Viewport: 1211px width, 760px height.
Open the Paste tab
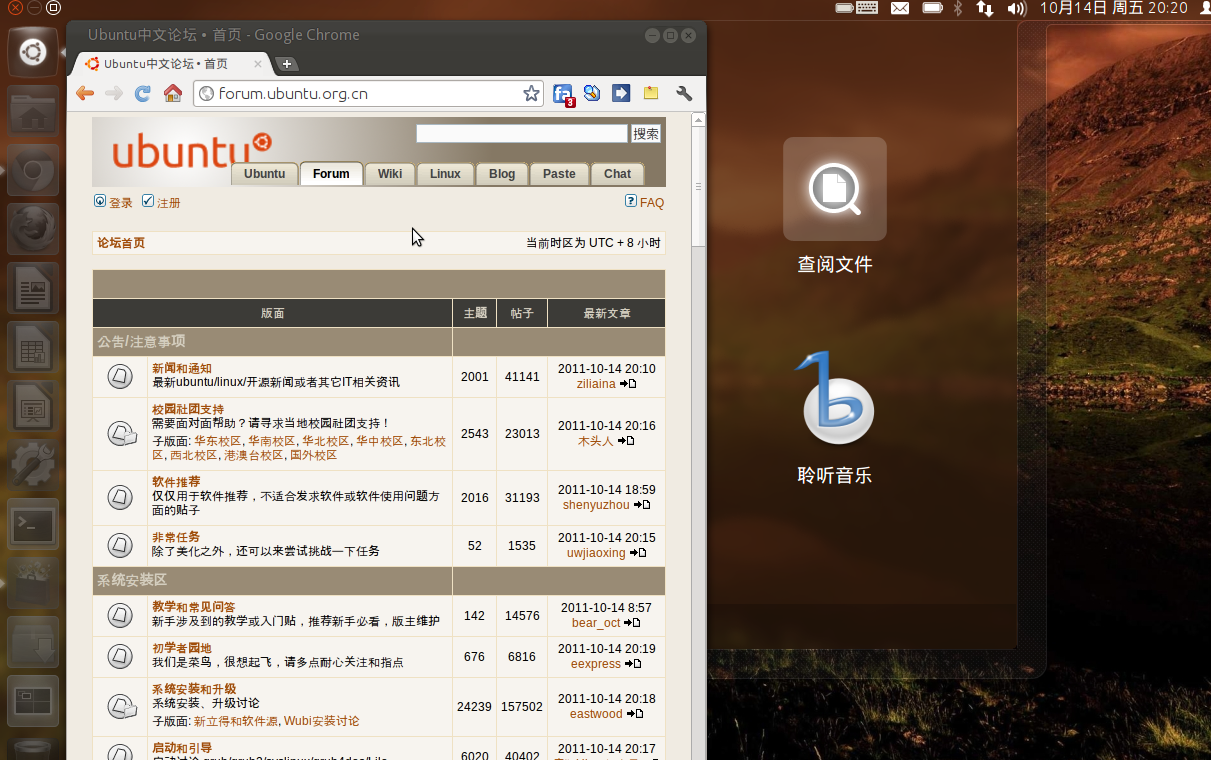[559, 174]
